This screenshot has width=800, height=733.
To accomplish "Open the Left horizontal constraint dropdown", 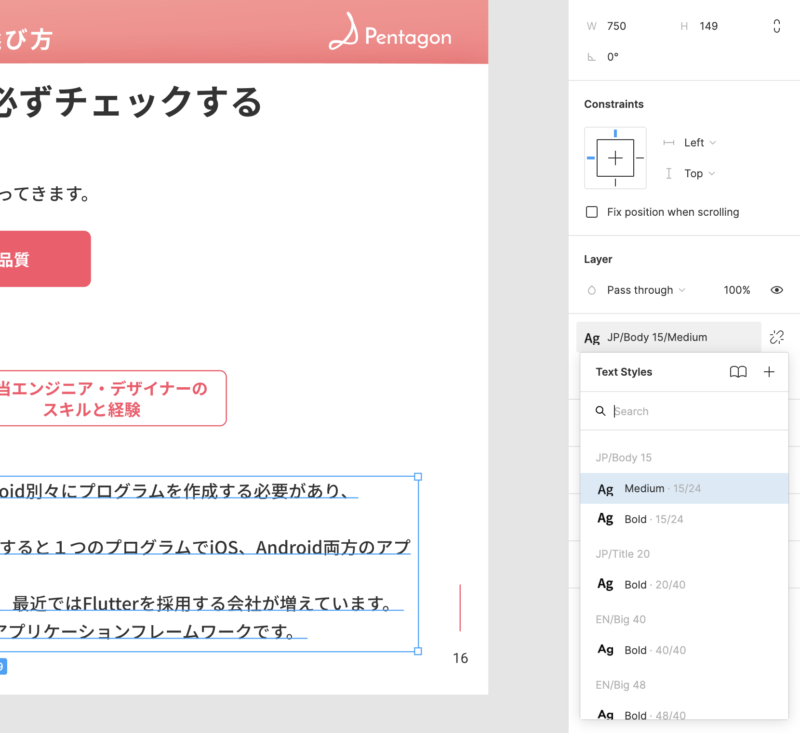I will [x=700, y=143].
